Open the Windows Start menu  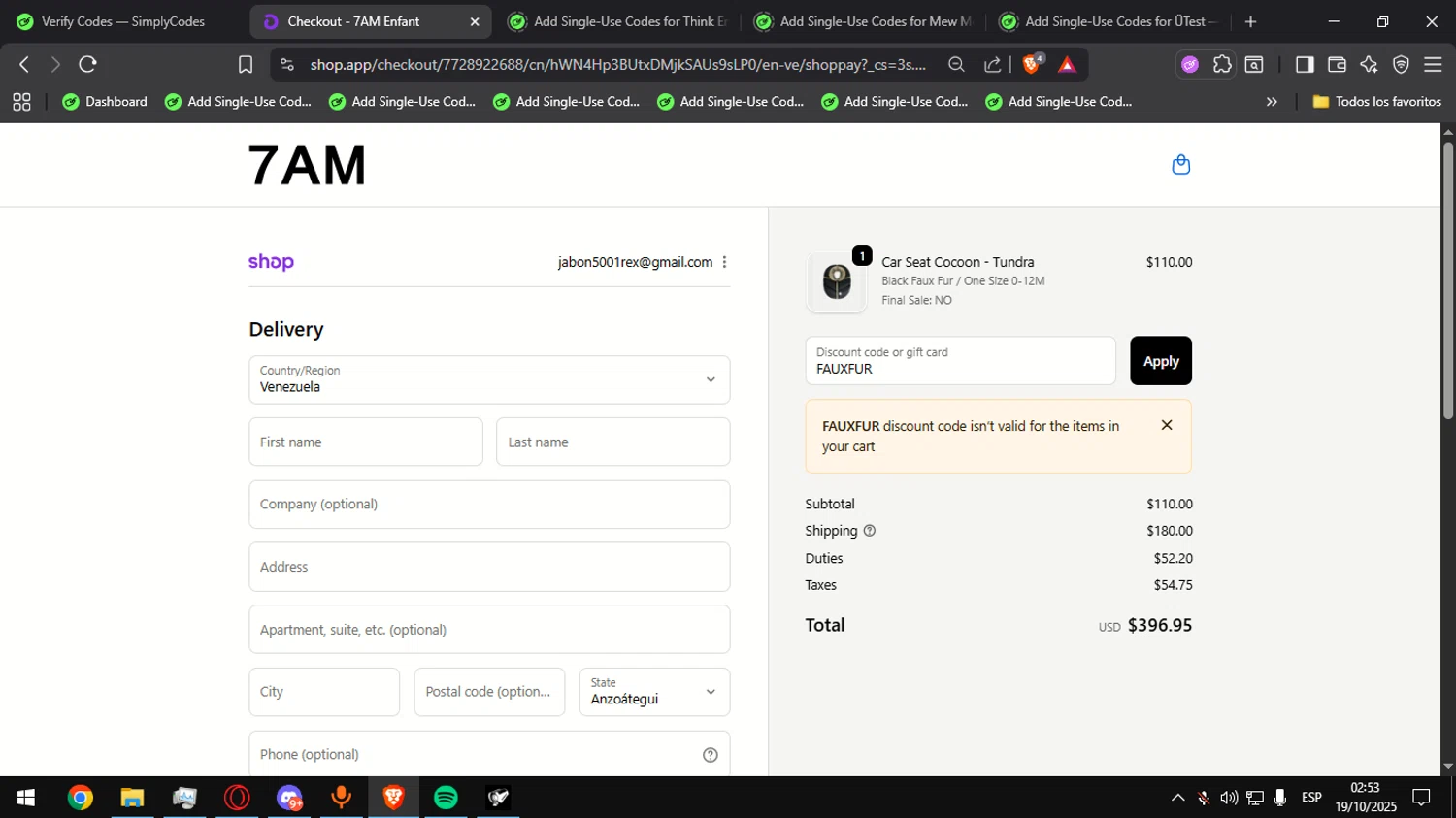(x=26, y=798)
